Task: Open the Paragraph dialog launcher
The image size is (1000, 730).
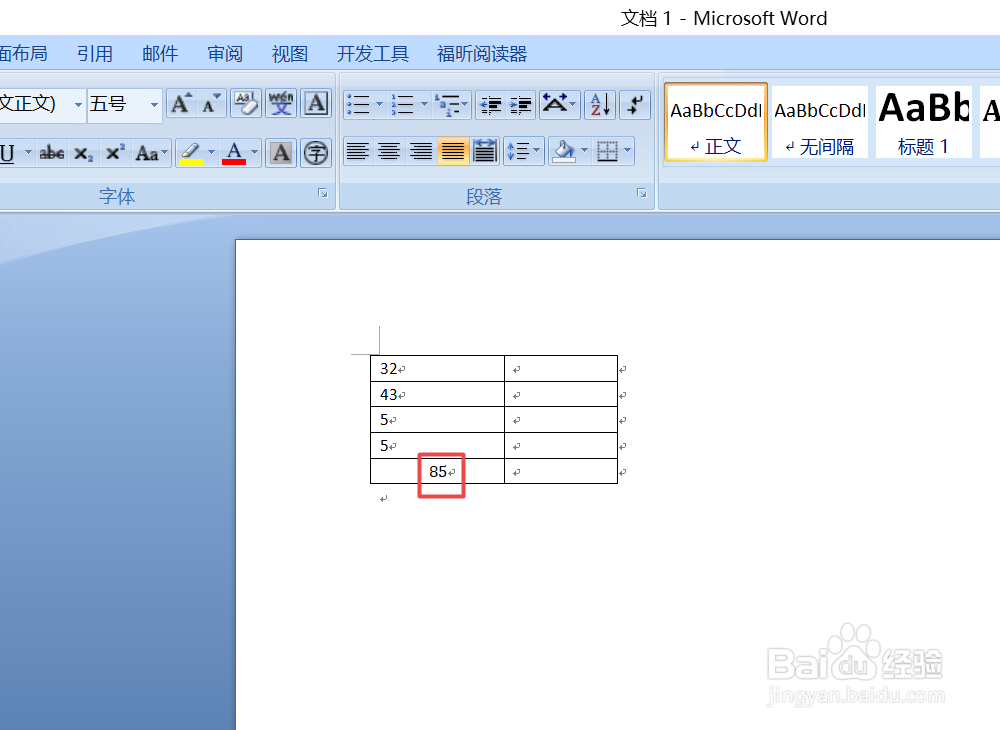Action: (642, 193)
